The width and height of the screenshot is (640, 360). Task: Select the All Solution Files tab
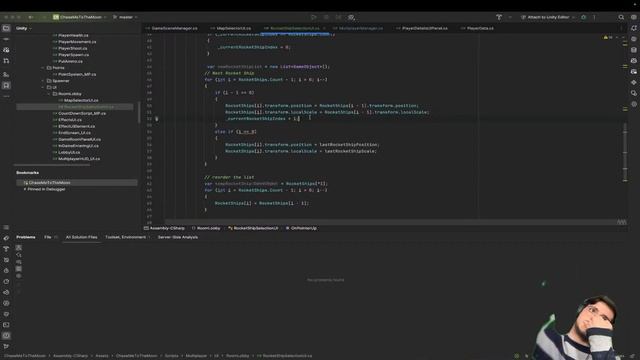[82, 237]
